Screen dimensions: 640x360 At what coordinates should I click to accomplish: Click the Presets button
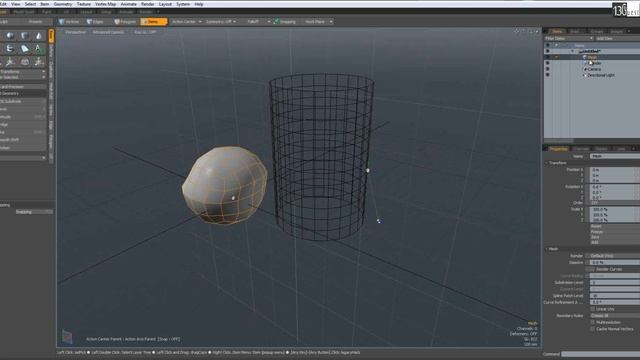point(35,22)
